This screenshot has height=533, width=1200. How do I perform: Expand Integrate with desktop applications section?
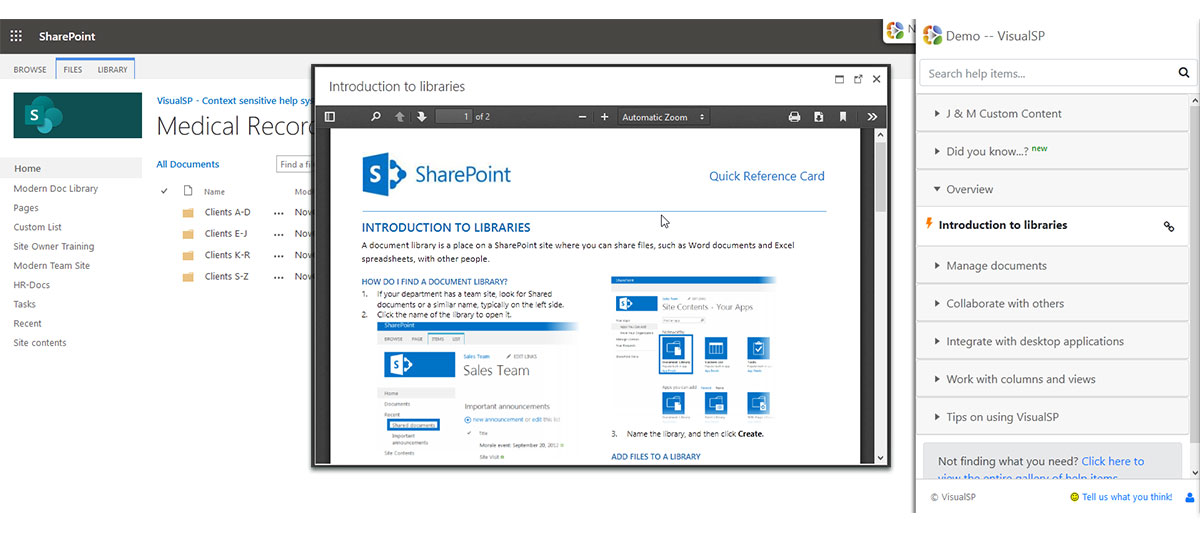click(x=1053, y=342)
